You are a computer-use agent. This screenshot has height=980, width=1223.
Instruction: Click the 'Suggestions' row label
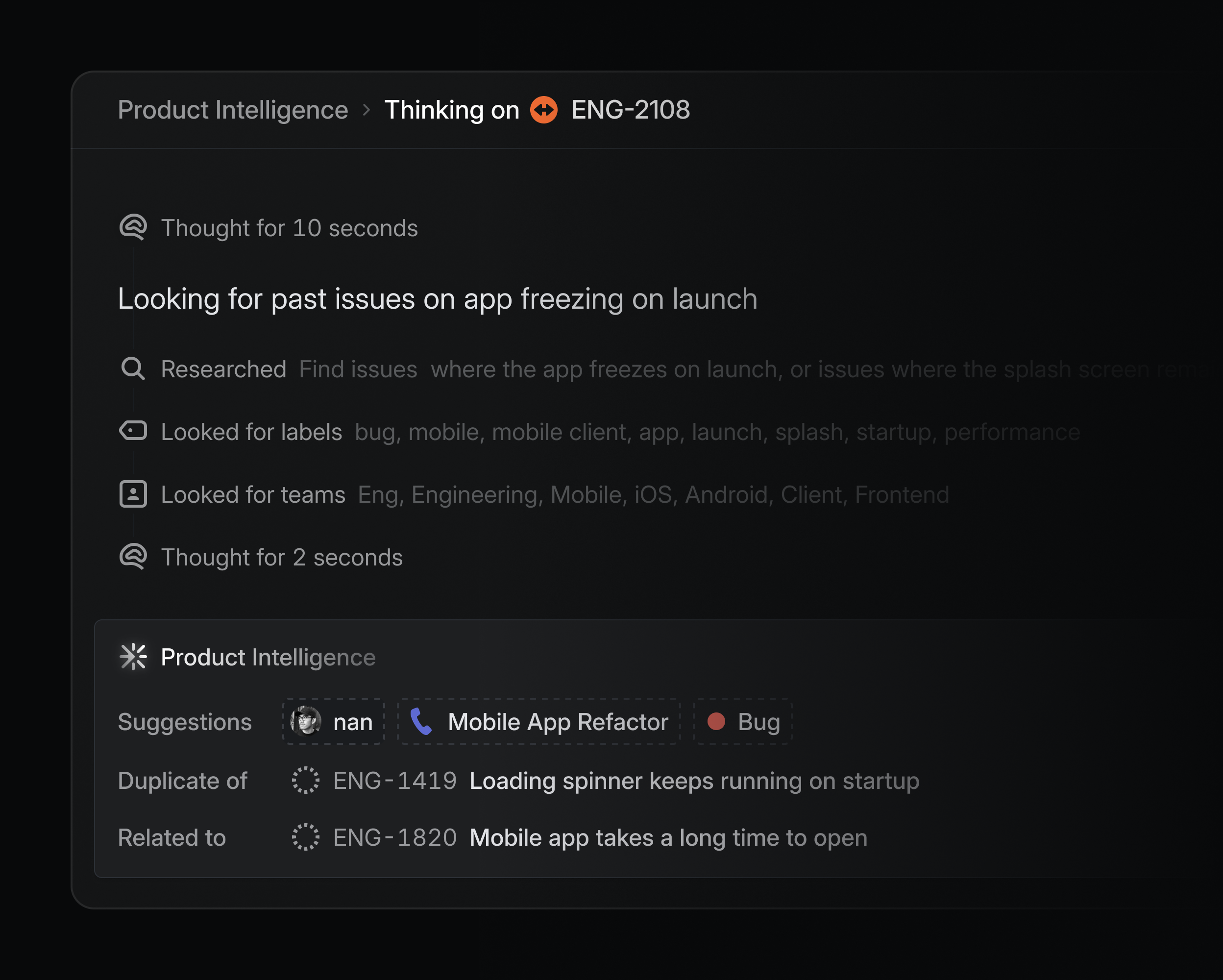pyautogui.click(x=185, y=722)
